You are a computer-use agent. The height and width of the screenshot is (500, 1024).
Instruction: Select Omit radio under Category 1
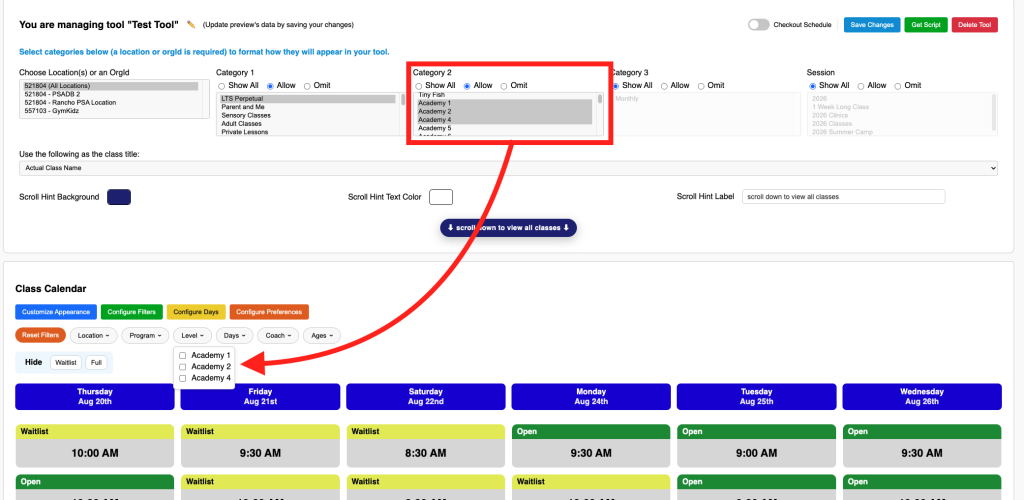click(x=308, y=86)
